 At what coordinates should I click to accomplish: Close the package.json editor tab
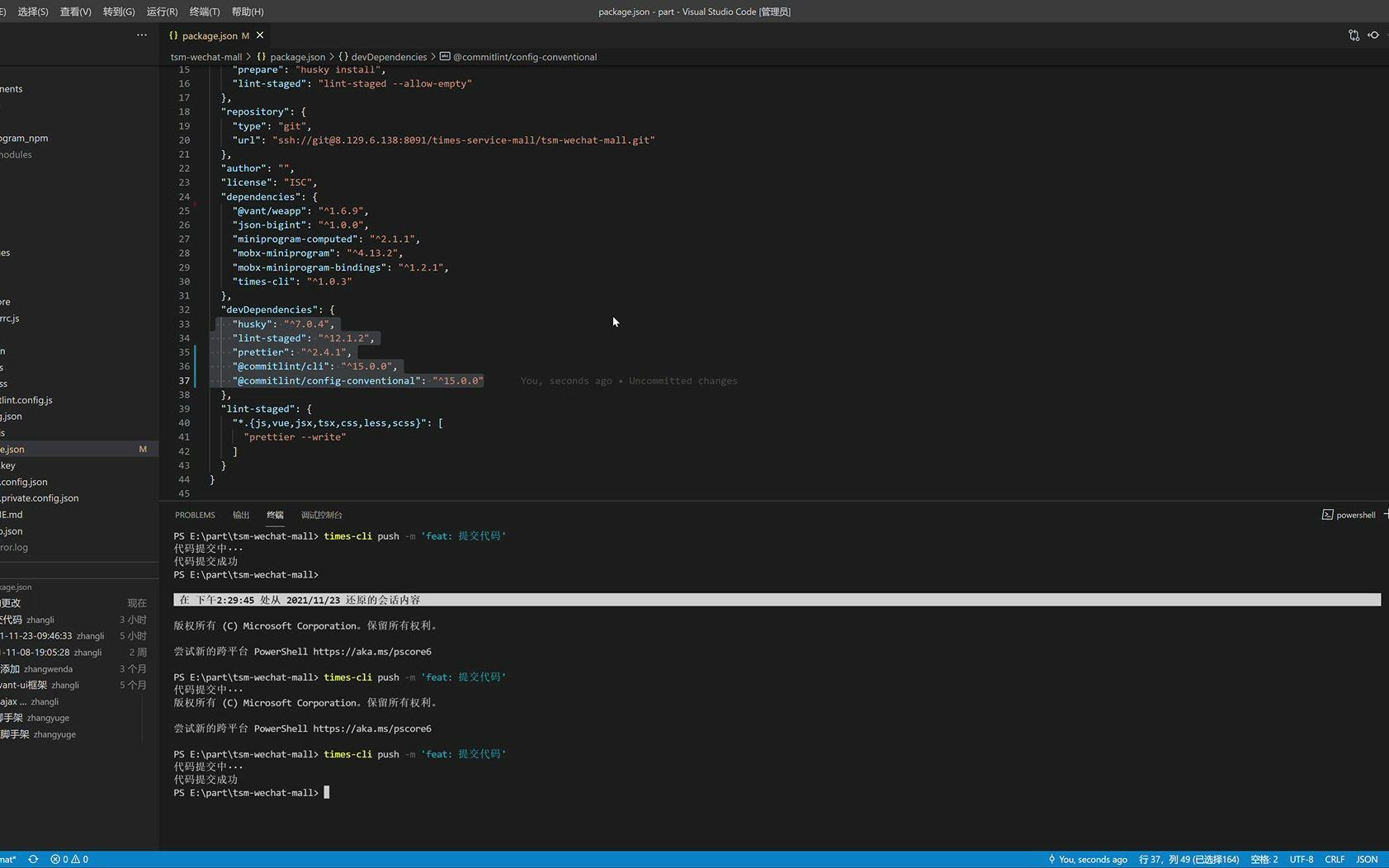tap(260, 35)
